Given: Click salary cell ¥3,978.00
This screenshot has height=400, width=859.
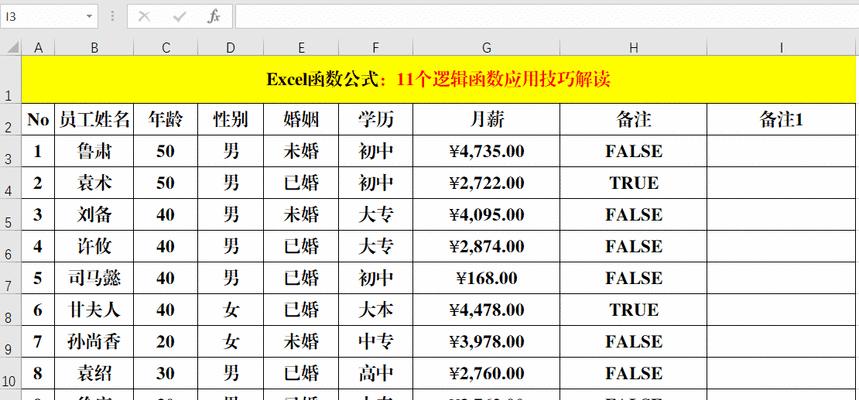Looking at the screenshot, I should [486, 342].
